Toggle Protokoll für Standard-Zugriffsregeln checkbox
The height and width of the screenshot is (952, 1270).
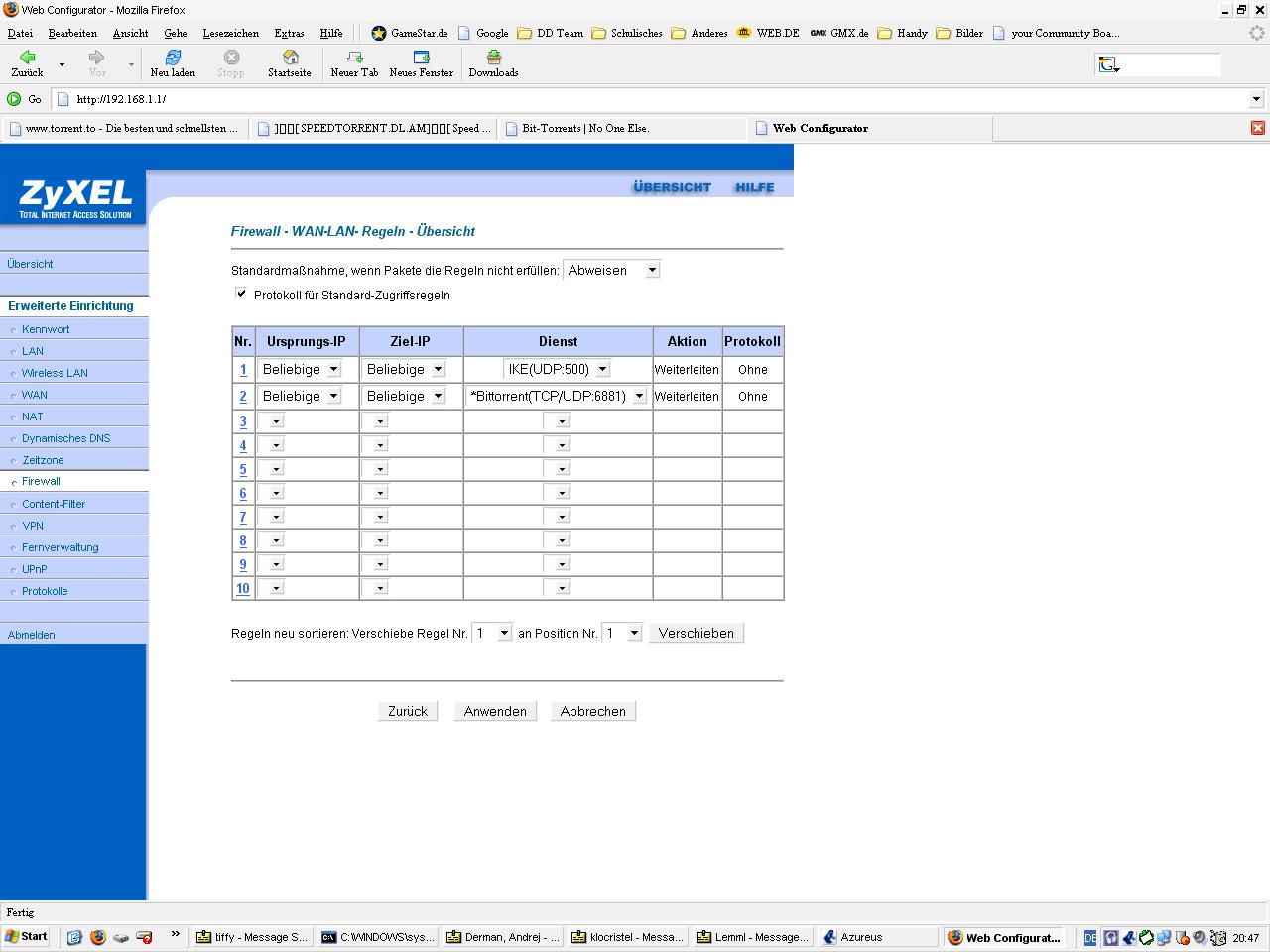241,294
